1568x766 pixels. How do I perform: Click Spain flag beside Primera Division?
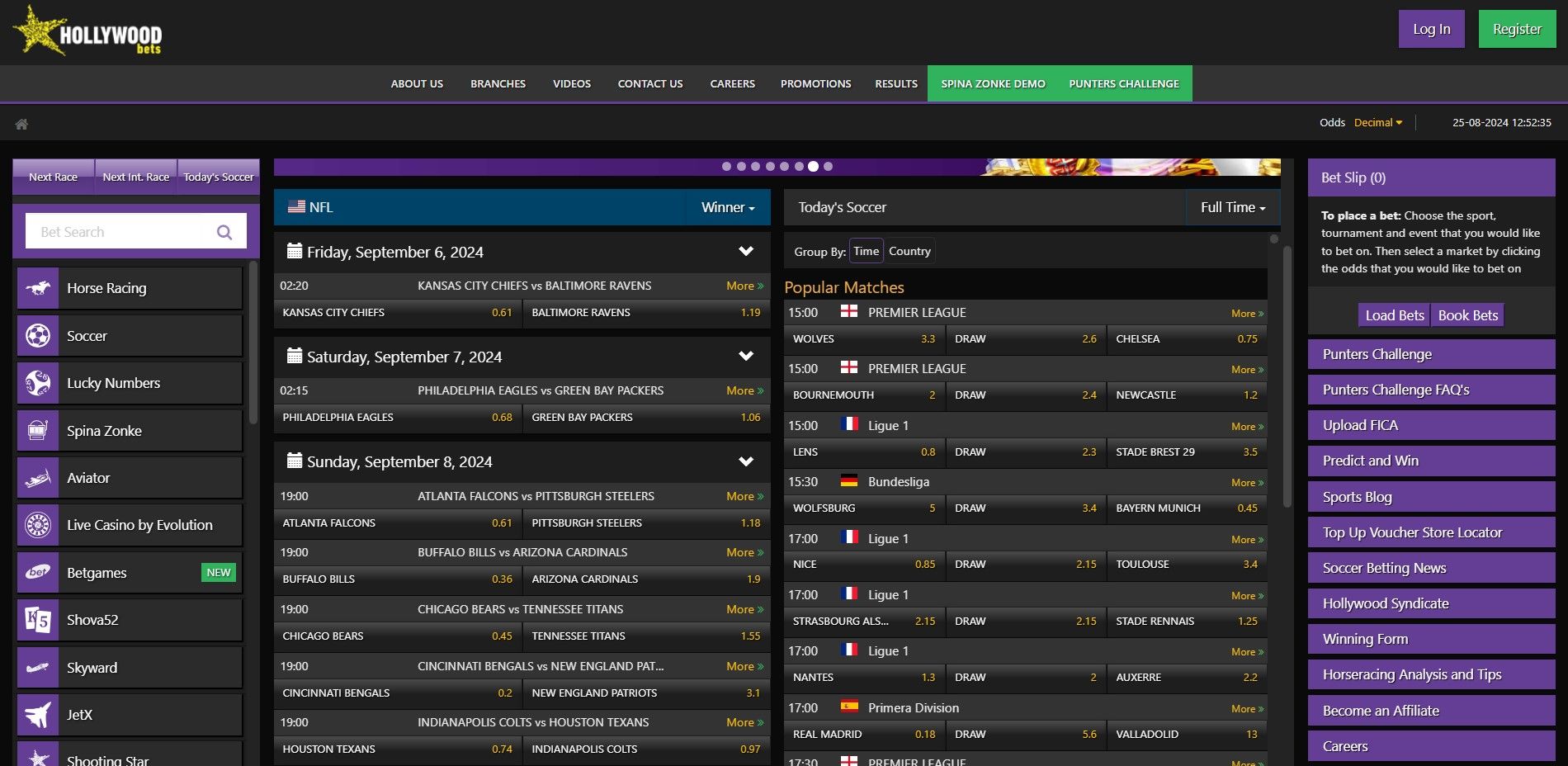click(849, 707)
